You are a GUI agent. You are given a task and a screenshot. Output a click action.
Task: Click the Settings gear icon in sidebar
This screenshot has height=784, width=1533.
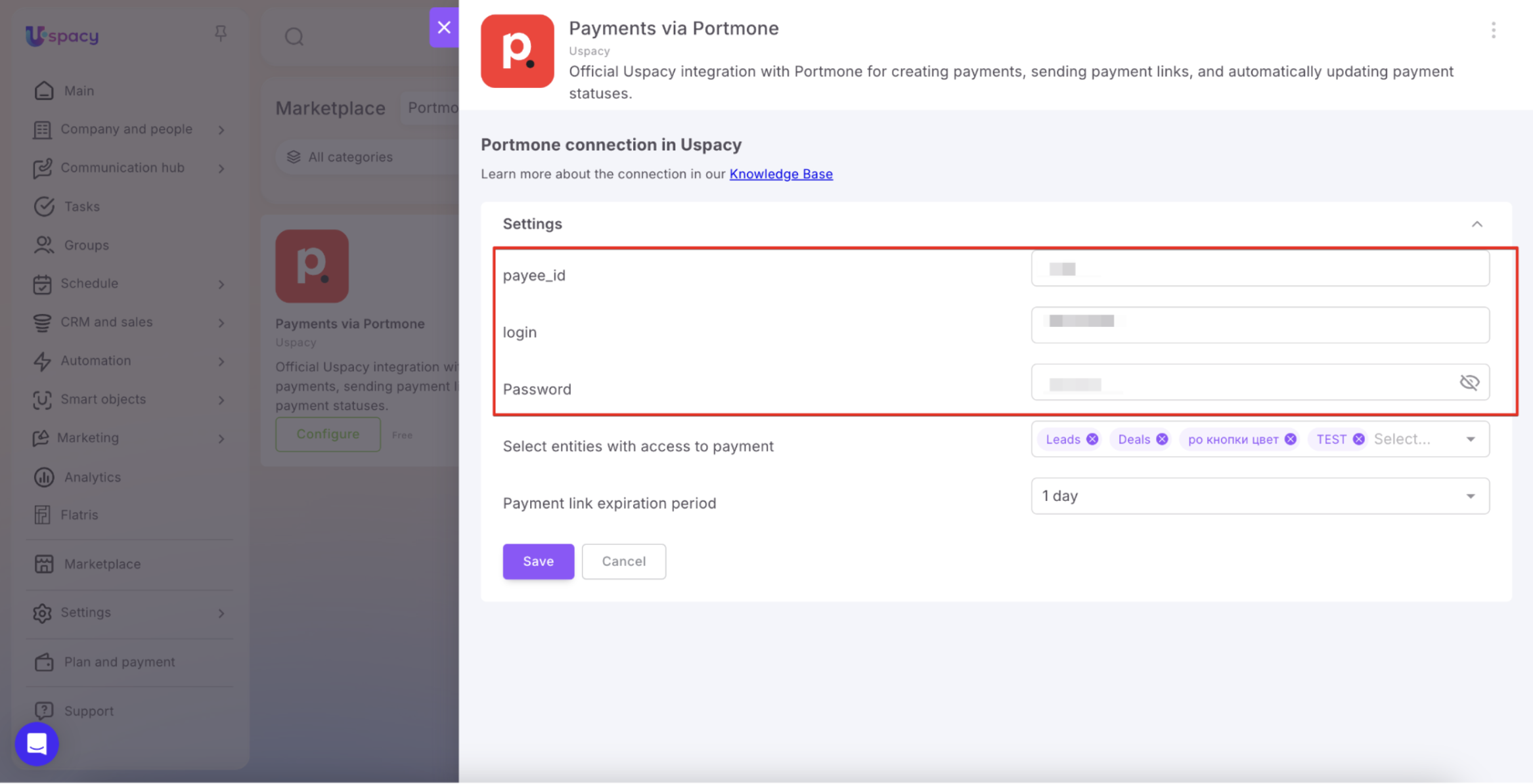(x=42, y=613)
